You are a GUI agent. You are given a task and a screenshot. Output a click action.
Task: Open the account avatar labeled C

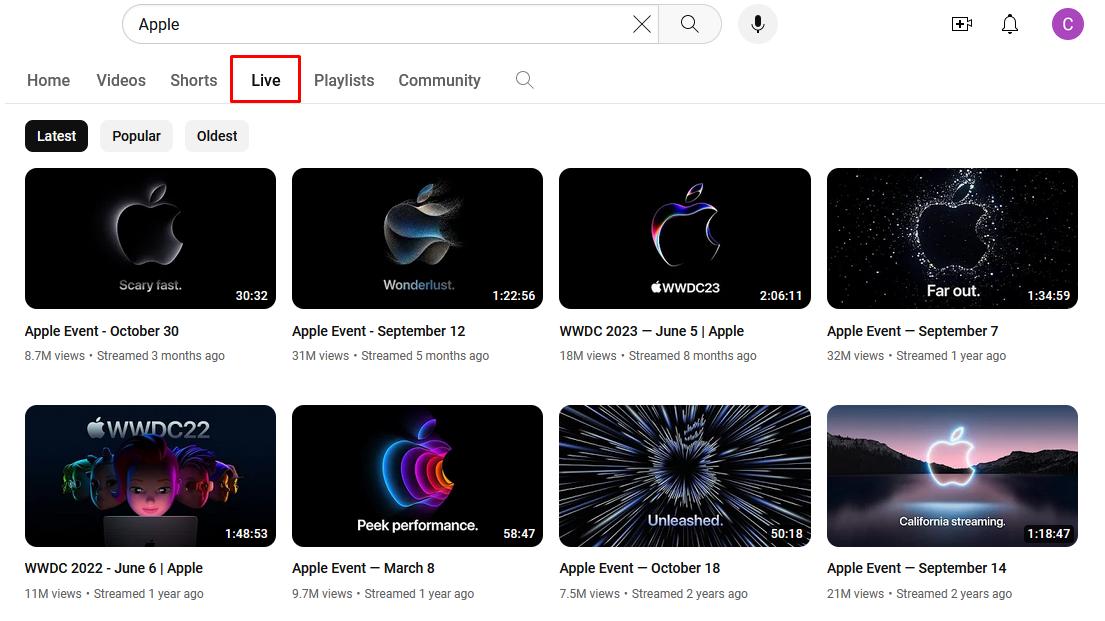1068,25
